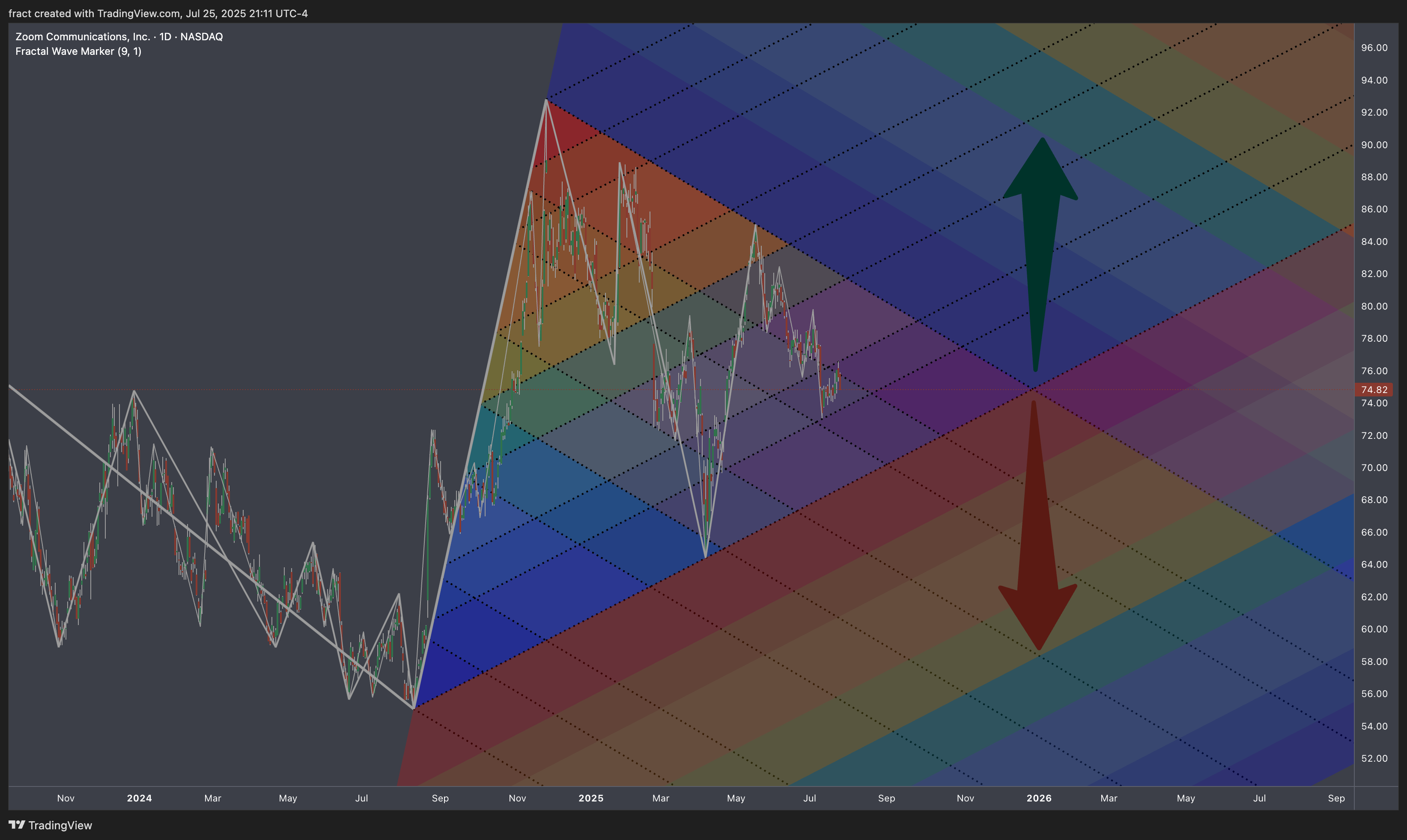The width and height of the screenshot is (1407, 840).
Task: Click the 88.00 price axis label
Action: pyautogui.click(x=1374, y=177)
